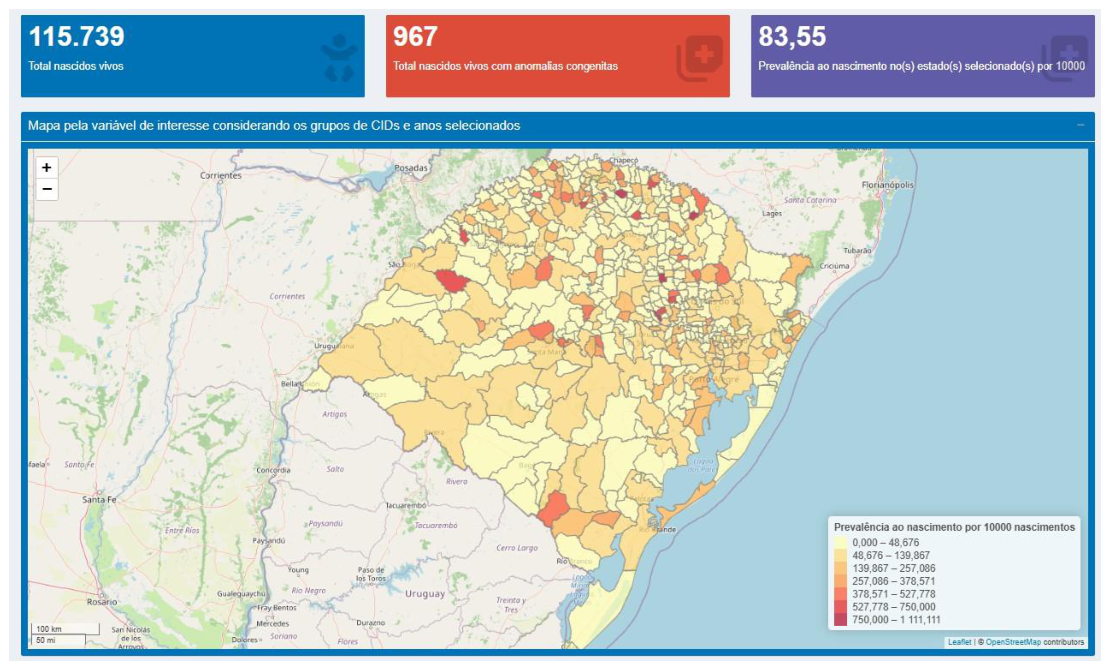Click the medical icon in red card
This screenshot has width=1109, height=669.
pos(700,57)
